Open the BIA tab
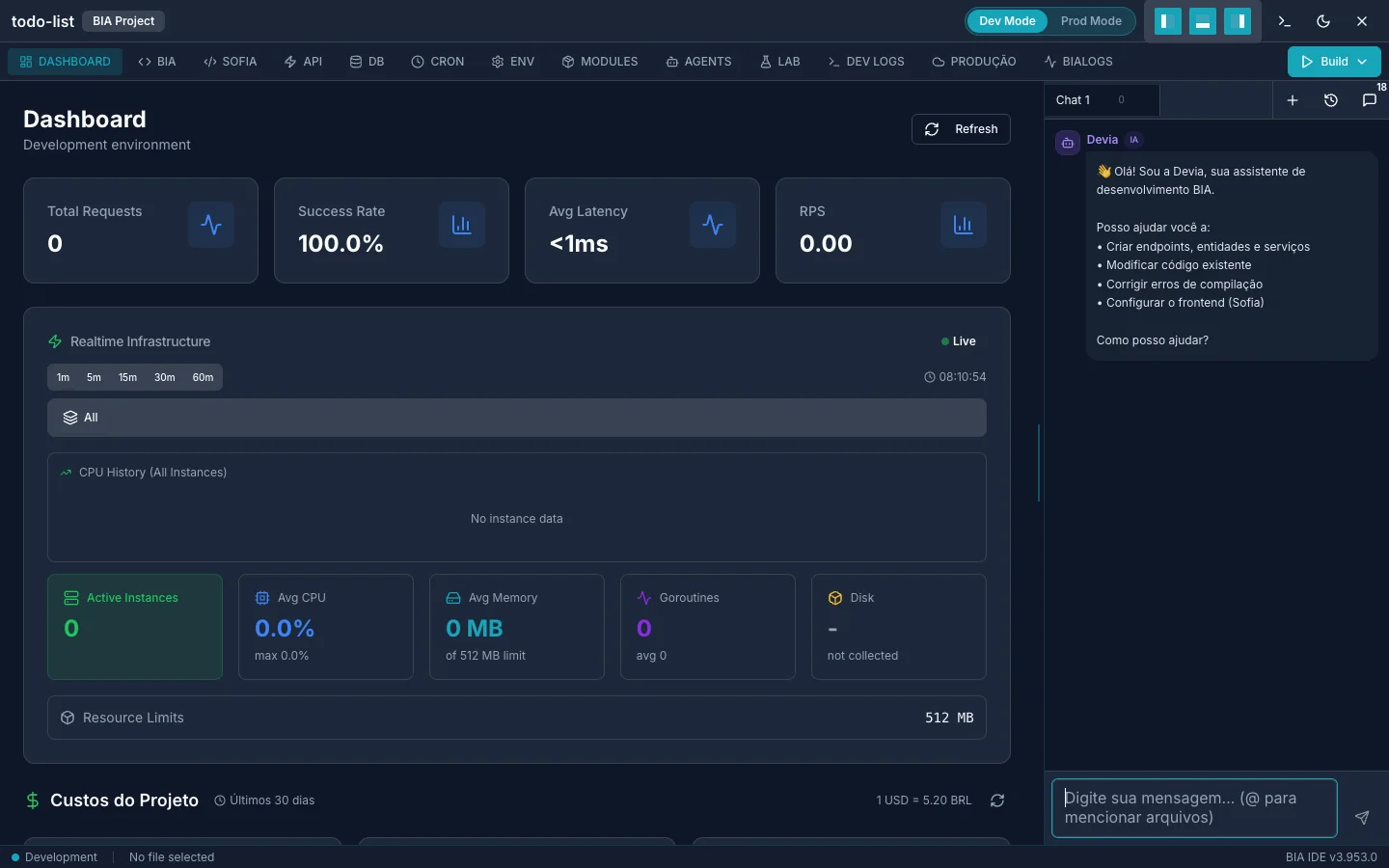Screen dimensions: 1389x868 (157, 62)
